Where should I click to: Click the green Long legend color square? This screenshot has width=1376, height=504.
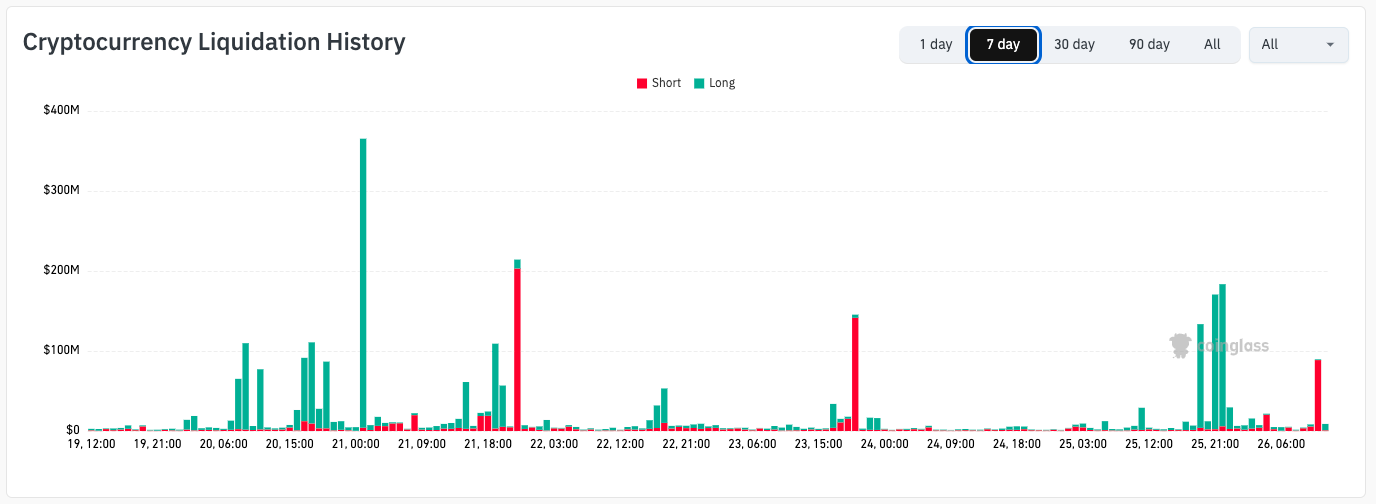pyautogui.click(x=699, y=83)
